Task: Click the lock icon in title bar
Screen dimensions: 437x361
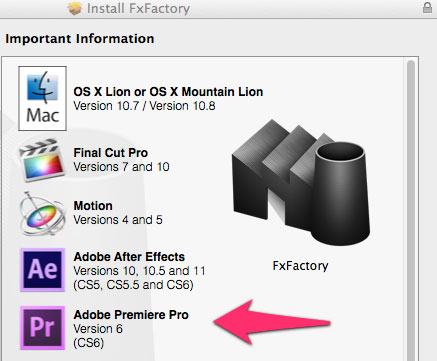Action: (x=427, y=7)
